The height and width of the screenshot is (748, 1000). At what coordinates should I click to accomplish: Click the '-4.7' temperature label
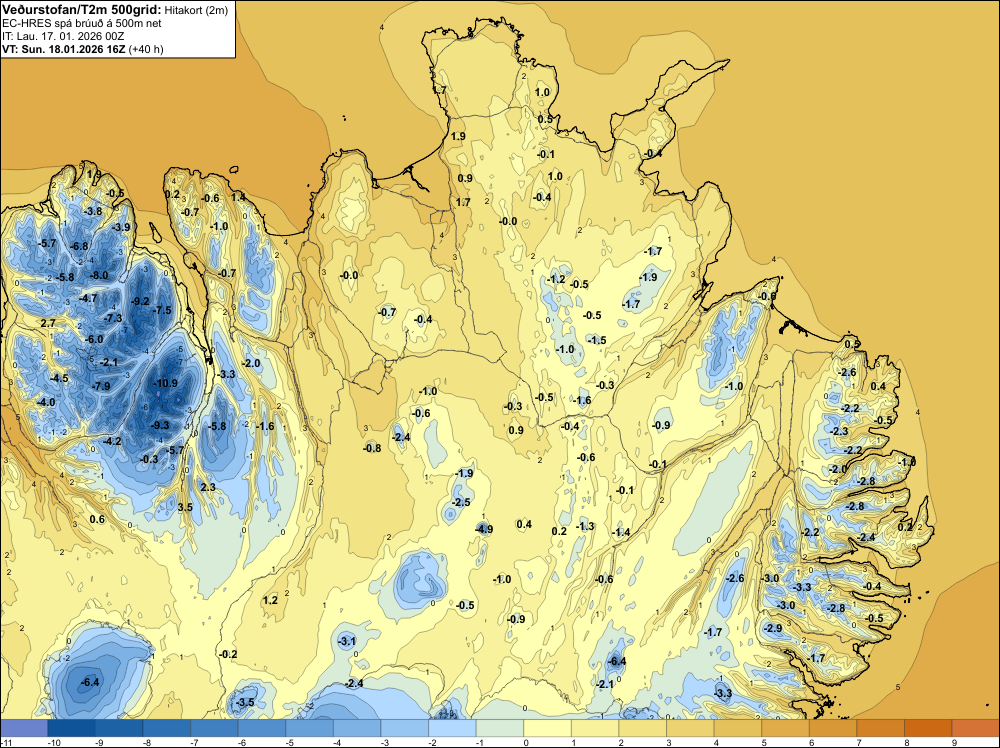pos(87,298)
